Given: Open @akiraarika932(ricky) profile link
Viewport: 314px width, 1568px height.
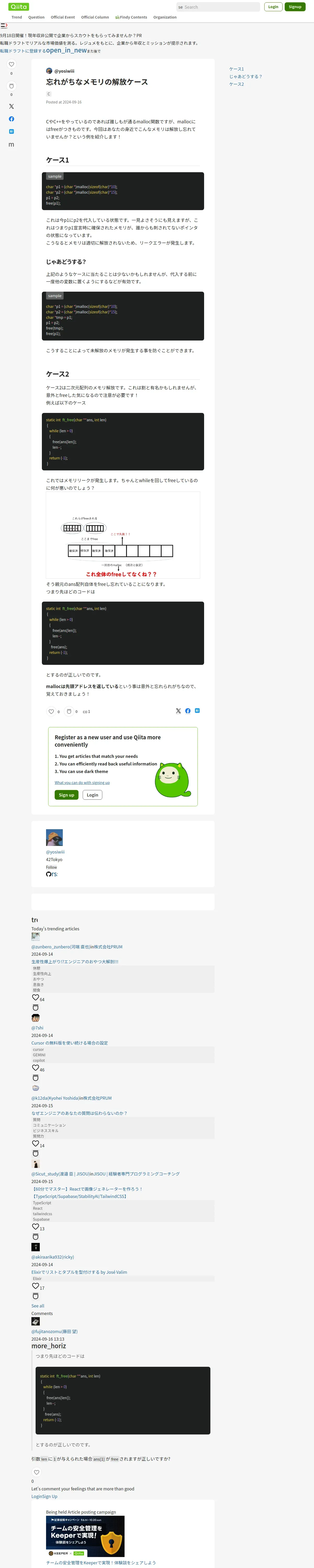Looking at the screenshot, I should click(52, 1257).
